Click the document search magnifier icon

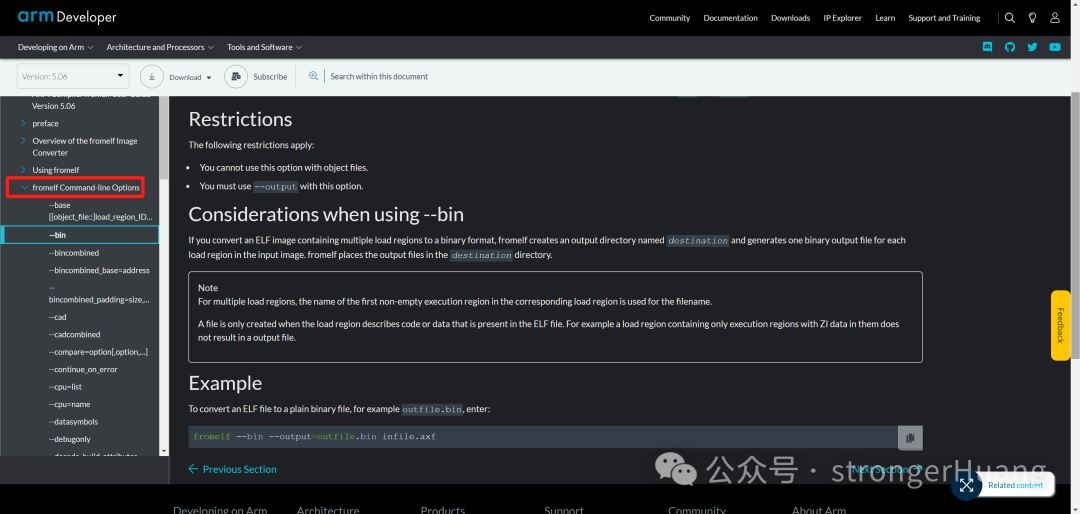click(x=313, y=76)
